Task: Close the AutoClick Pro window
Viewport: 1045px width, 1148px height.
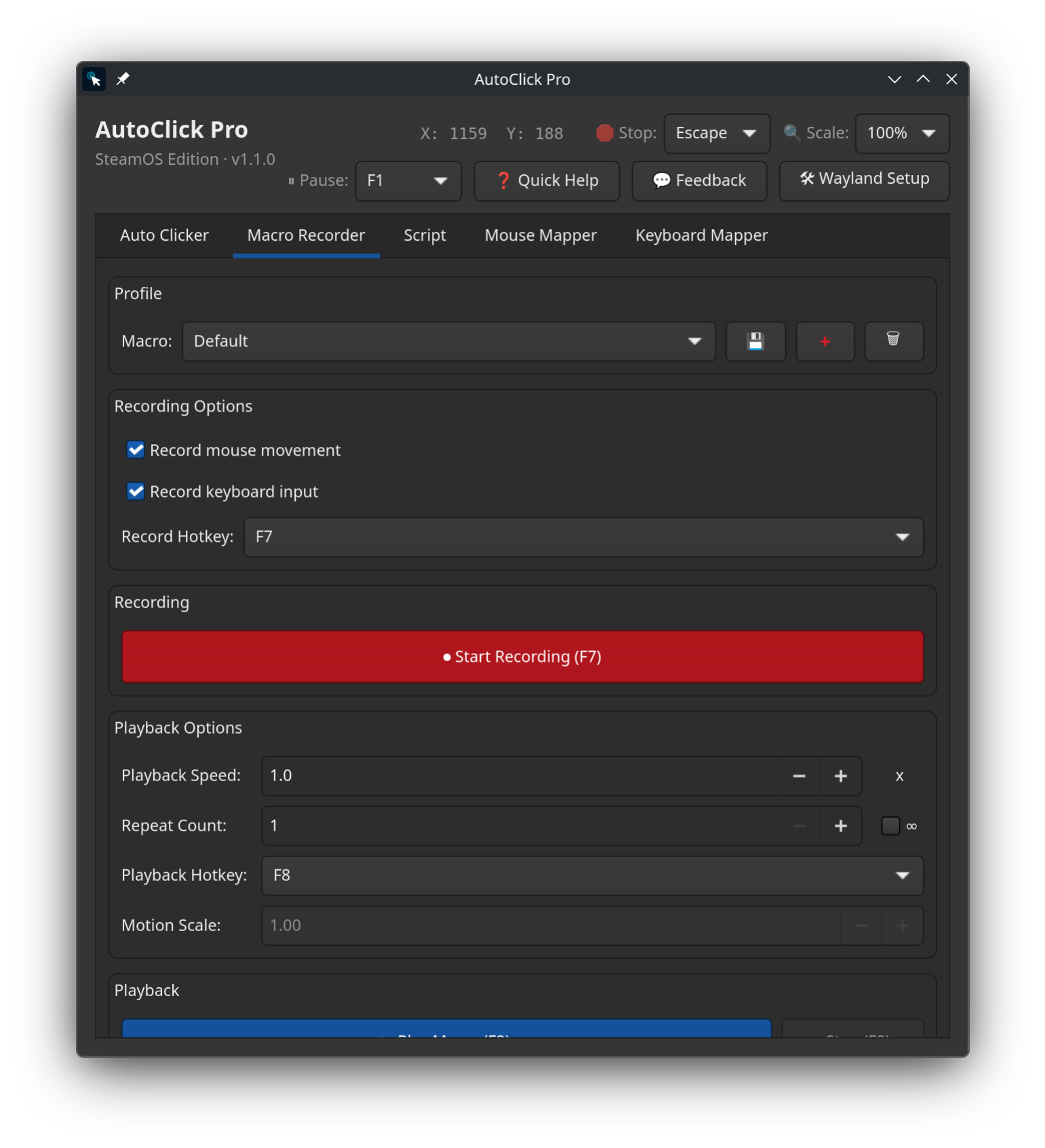Action: point(951,79)
